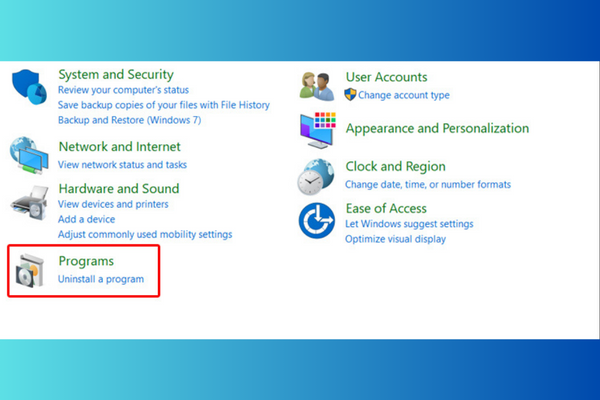Open the Network and Internet category
The height and width of the screenshot is (400, 600).
pos(119,147)
